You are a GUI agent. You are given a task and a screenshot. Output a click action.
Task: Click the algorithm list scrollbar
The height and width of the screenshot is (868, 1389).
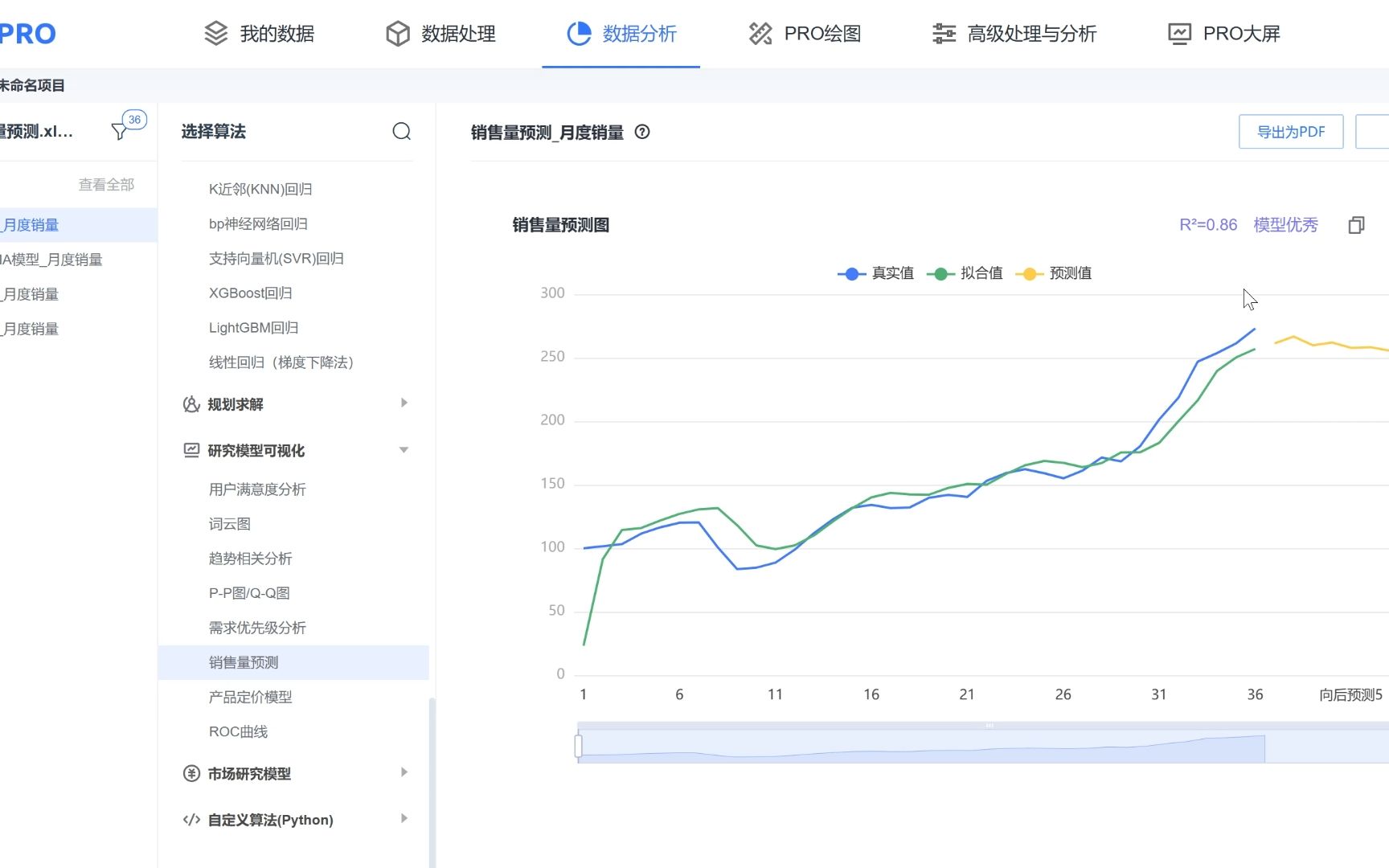[432, 781]
